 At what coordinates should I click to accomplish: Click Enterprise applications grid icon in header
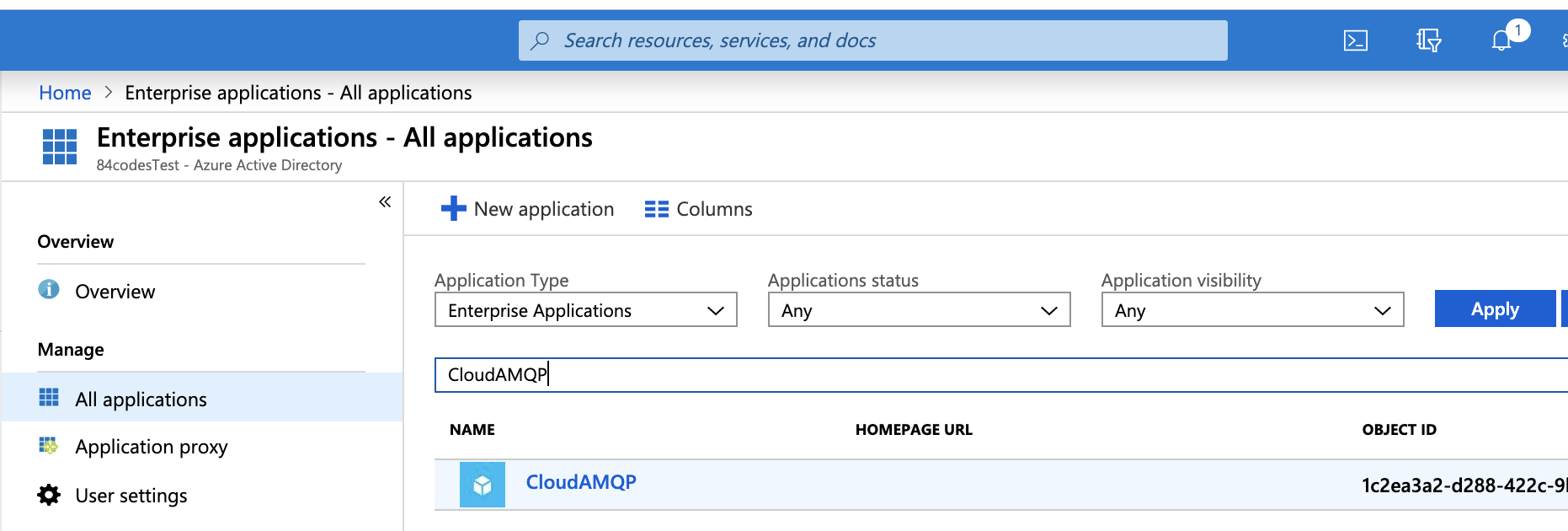[60, 147]
